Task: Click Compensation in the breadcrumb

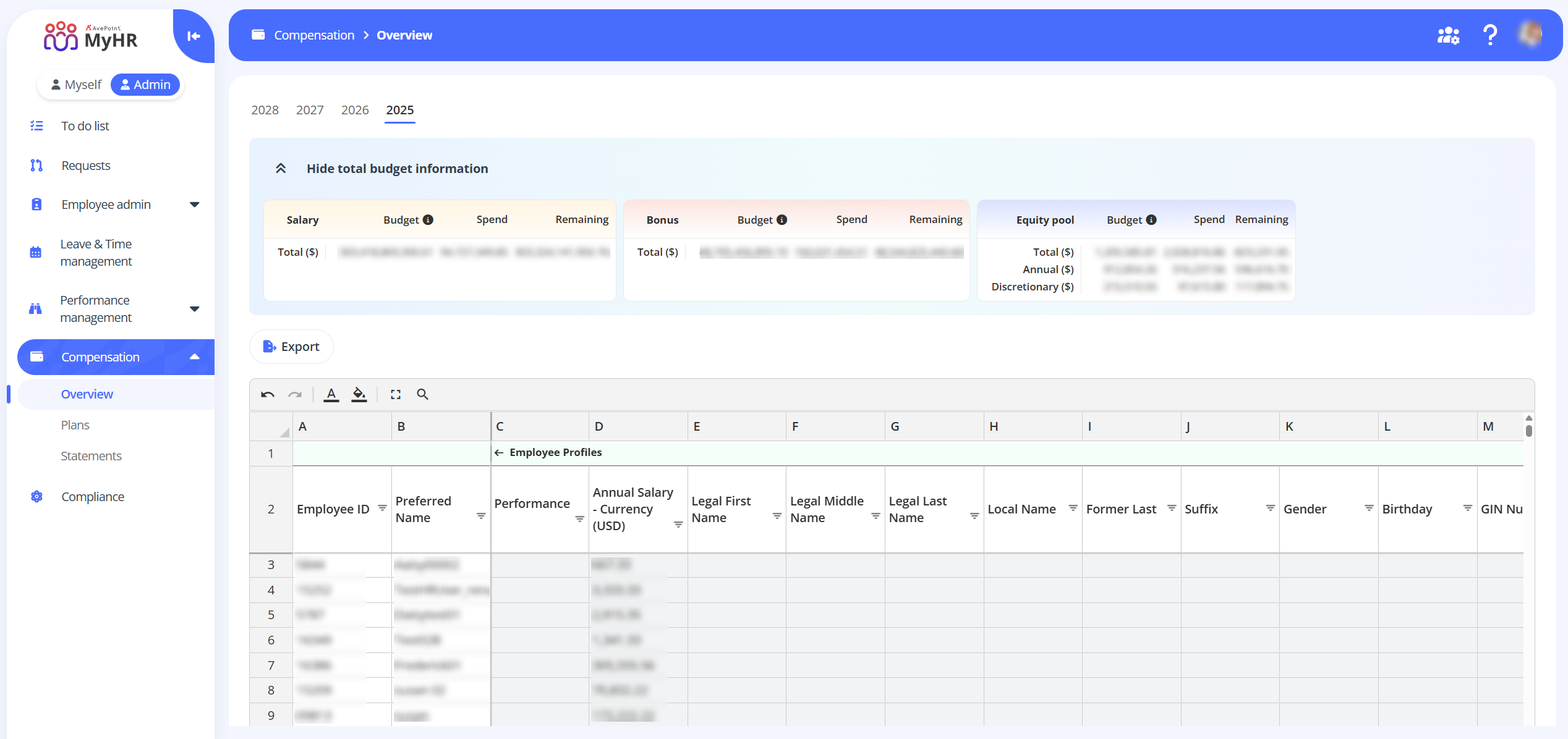Action: pyautogui.click(x=314, y=35)
